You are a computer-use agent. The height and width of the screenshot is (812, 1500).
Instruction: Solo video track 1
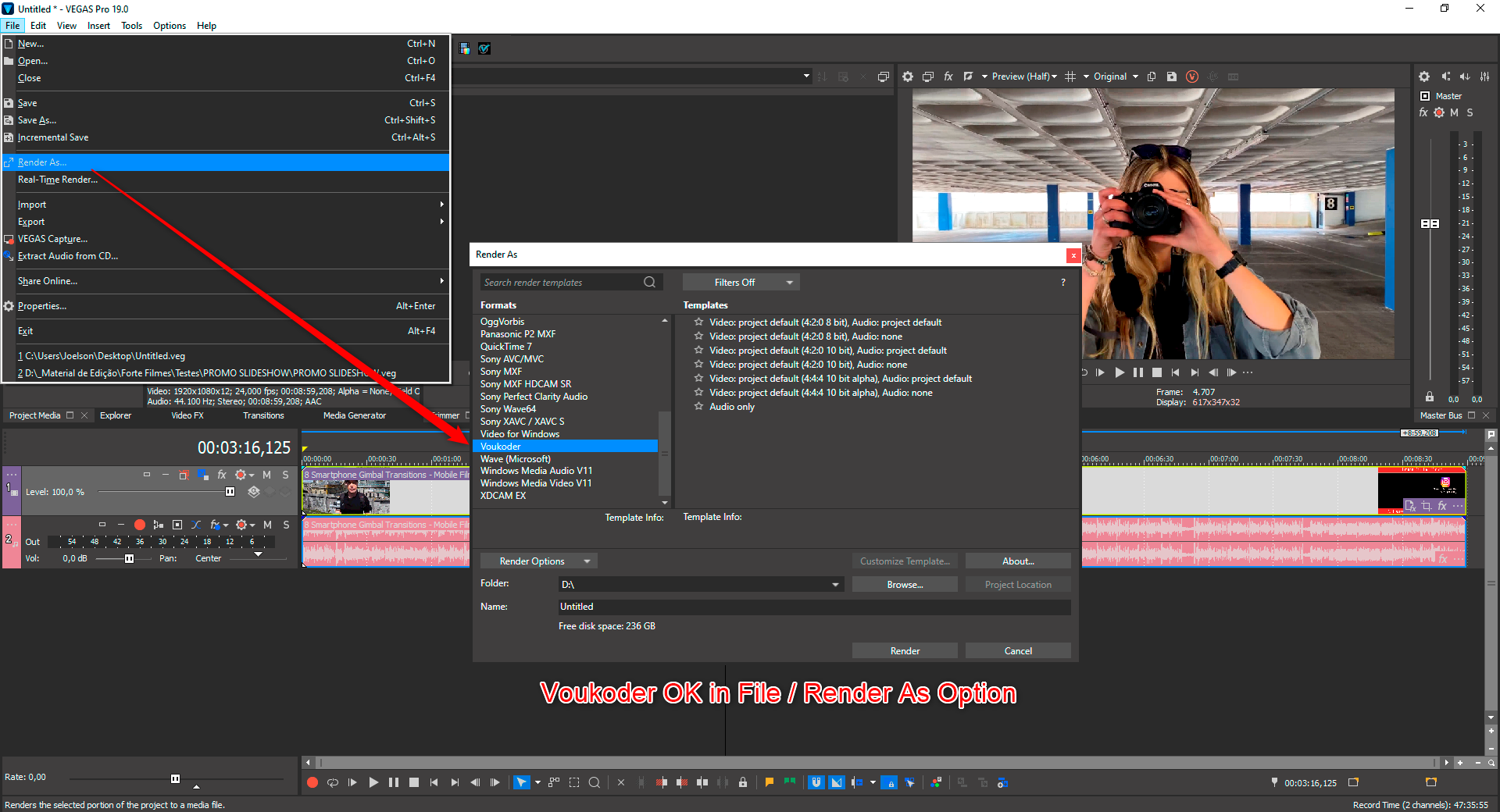pos(286,475)
